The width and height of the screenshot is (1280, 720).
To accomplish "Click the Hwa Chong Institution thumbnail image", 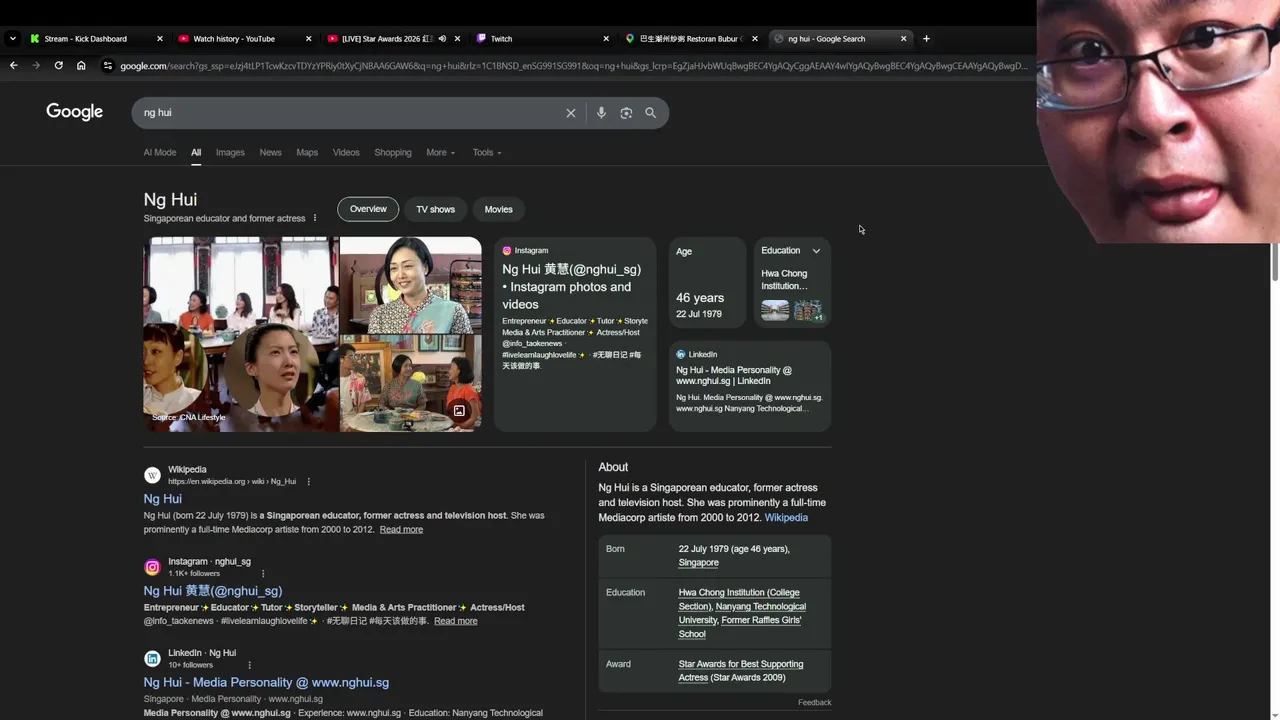I will [x=775, y=310].
